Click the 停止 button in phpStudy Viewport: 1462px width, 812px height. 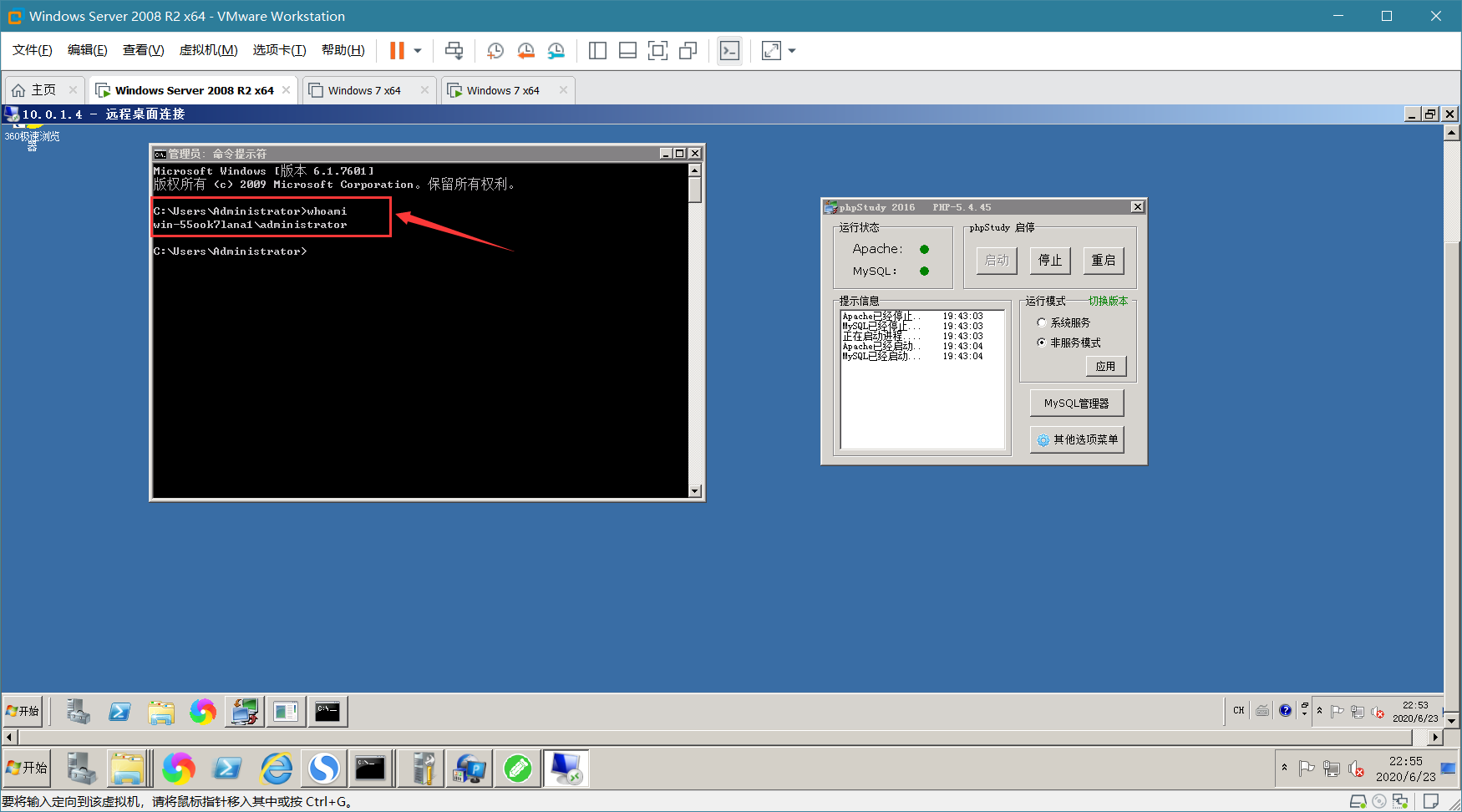(x=1050, y=261)
